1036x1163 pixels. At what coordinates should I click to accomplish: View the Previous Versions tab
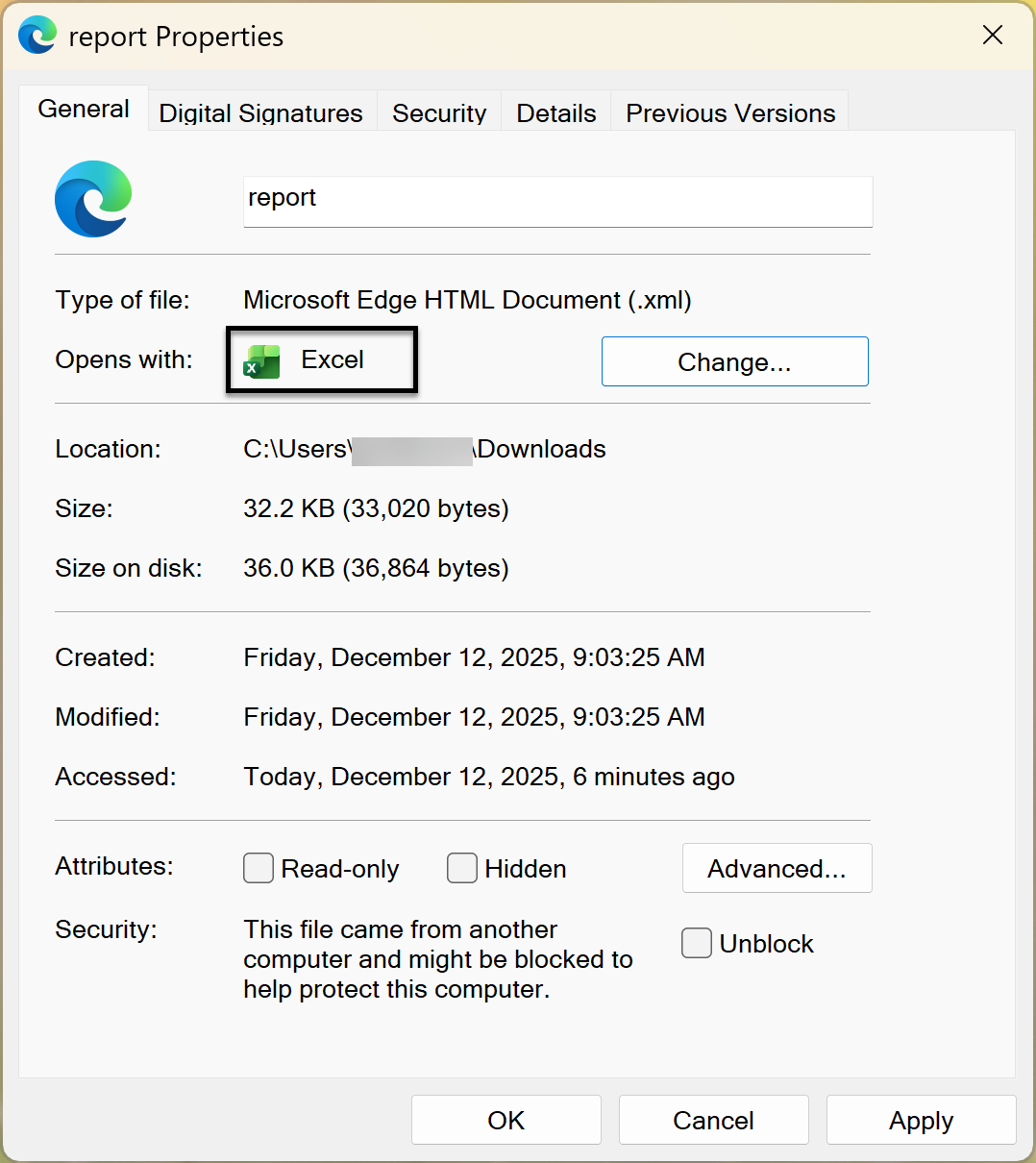click(730, 113)
